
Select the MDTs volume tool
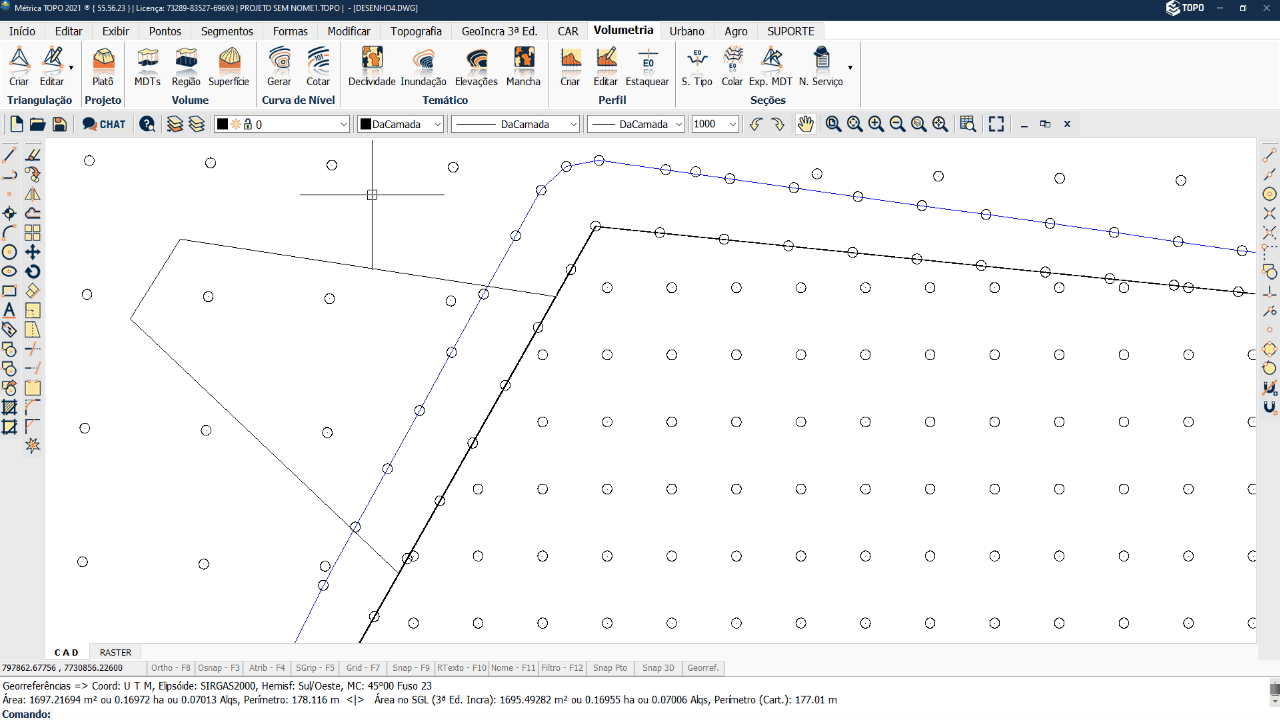(147, 66)
